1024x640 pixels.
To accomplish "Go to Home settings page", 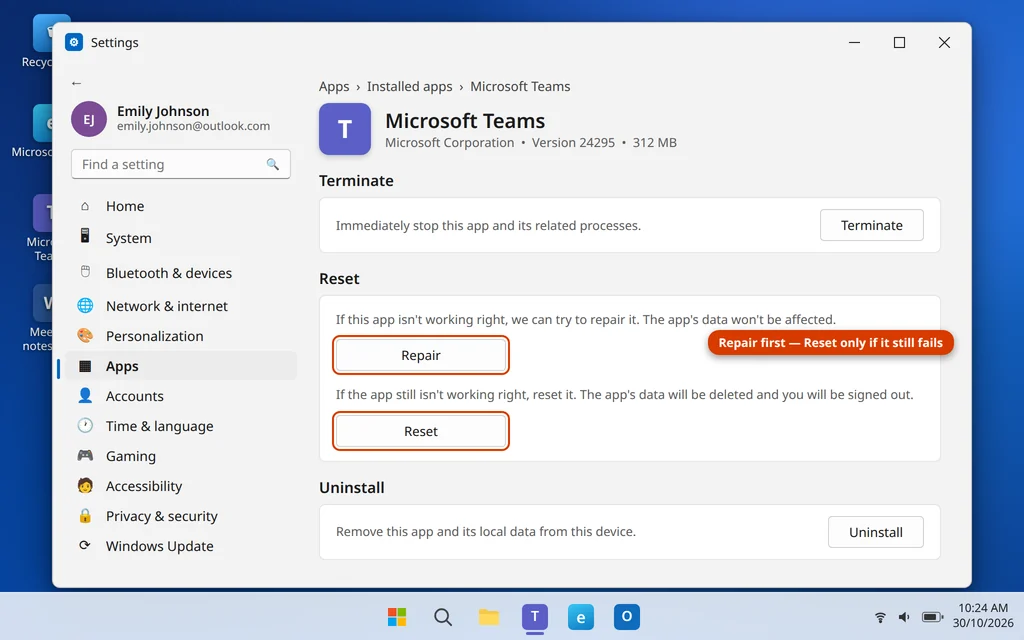I will [x=180, y=206].
